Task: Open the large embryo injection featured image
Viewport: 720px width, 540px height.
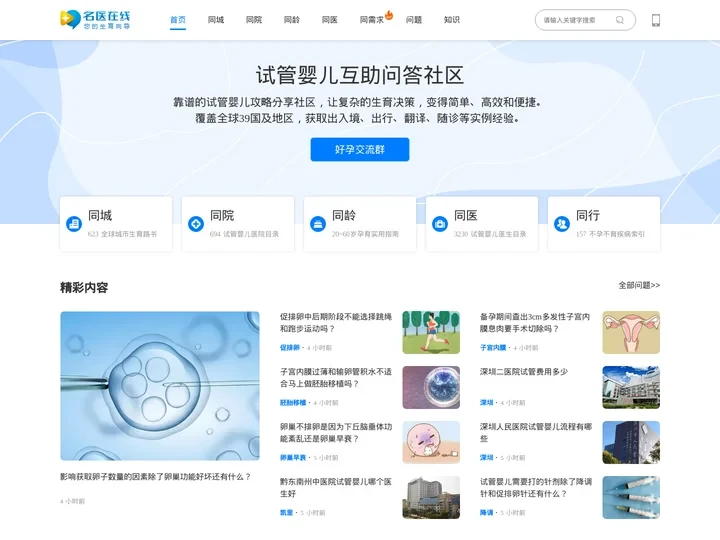Action: tap(160, 386)
